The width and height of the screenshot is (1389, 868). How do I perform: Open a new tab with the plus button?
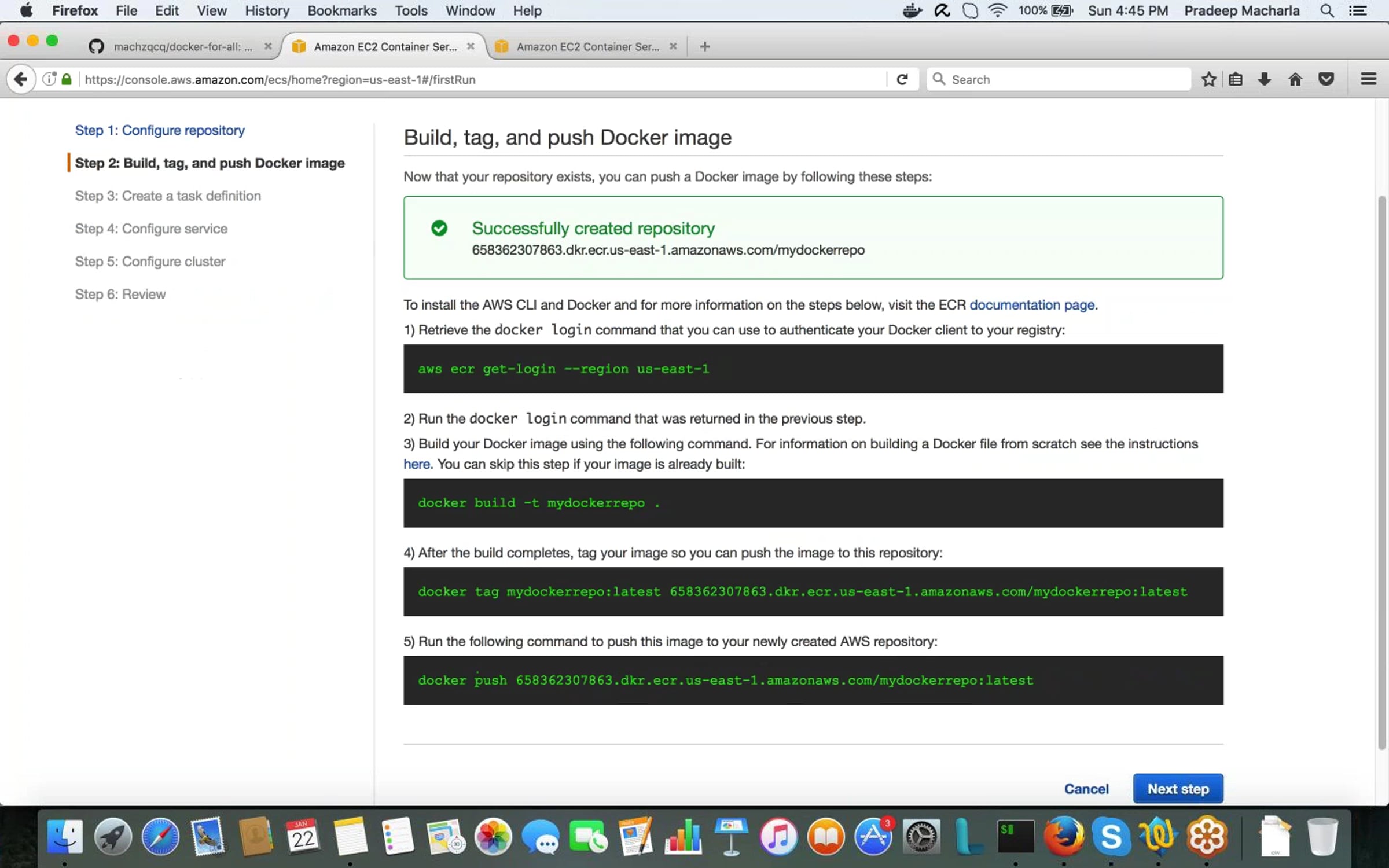pos(704,47)
